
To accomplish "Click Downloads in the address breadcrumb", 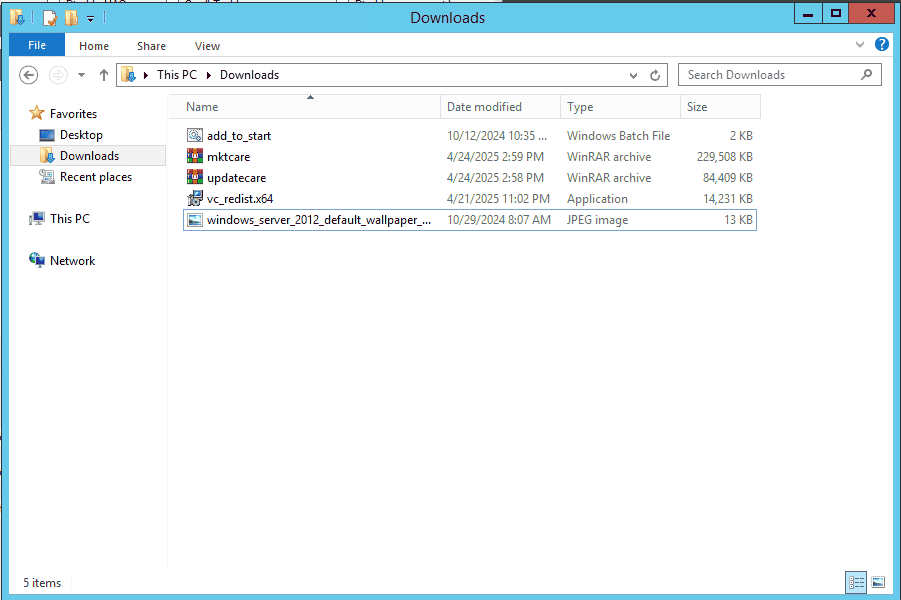I will [249, 75].
